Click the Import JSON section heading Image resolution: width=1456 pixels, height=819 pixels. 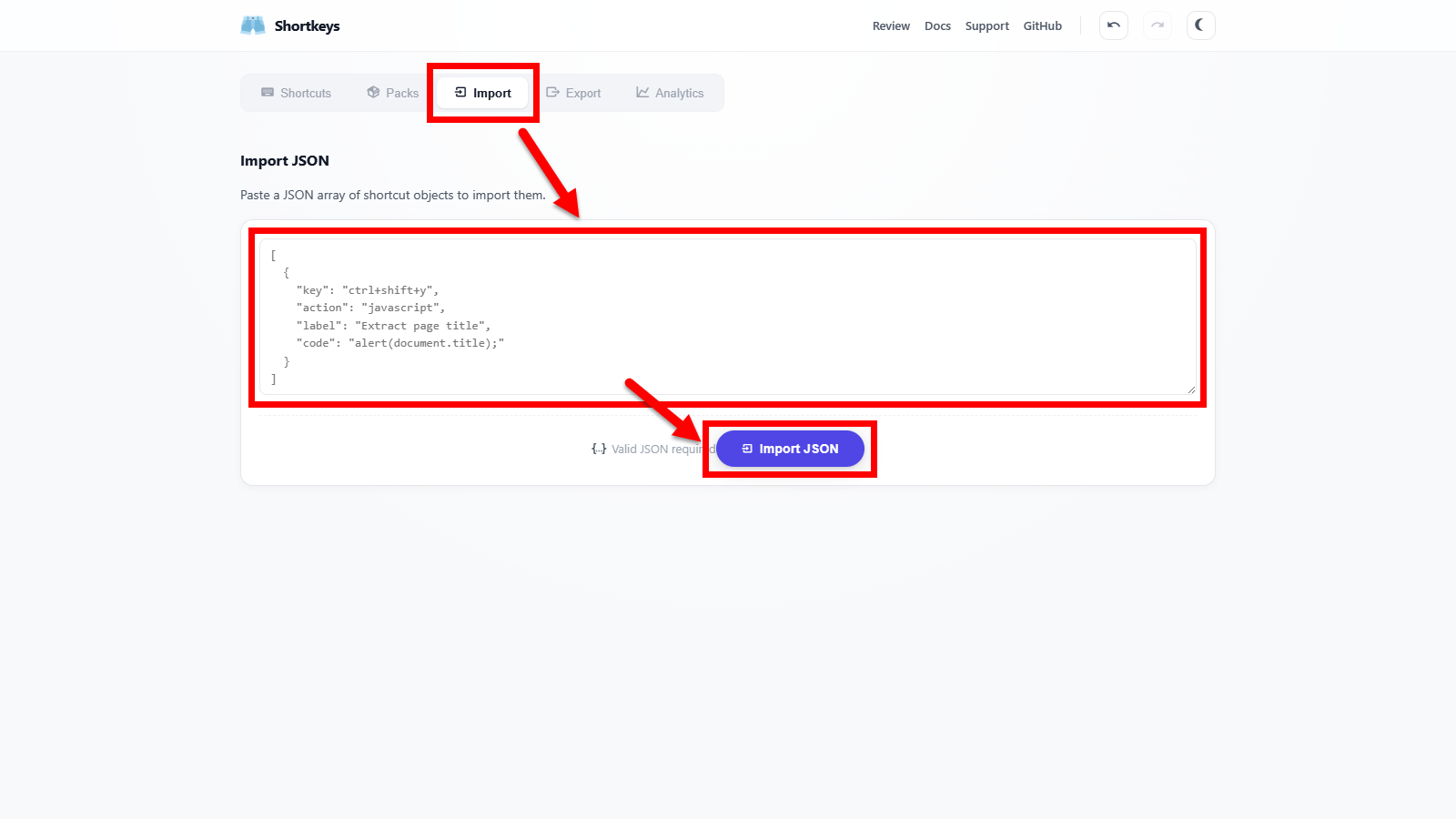(285, 161)
